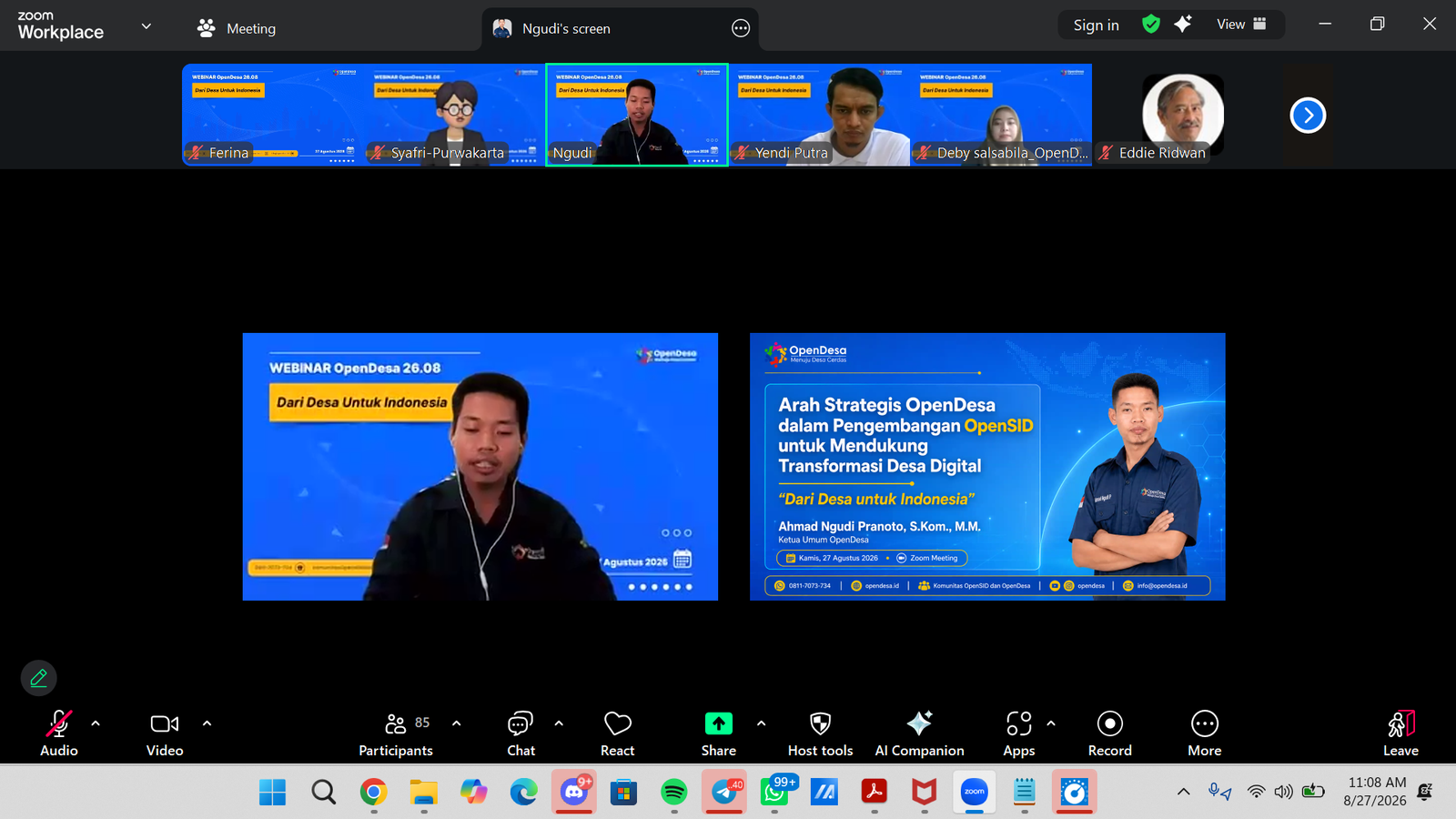Image resolution: width=1456 pixels, height=819 pixels.
Task: Click the AI Companion sparkle icon in title bar
Action: pyautogui.click(x=1183, y=25)
